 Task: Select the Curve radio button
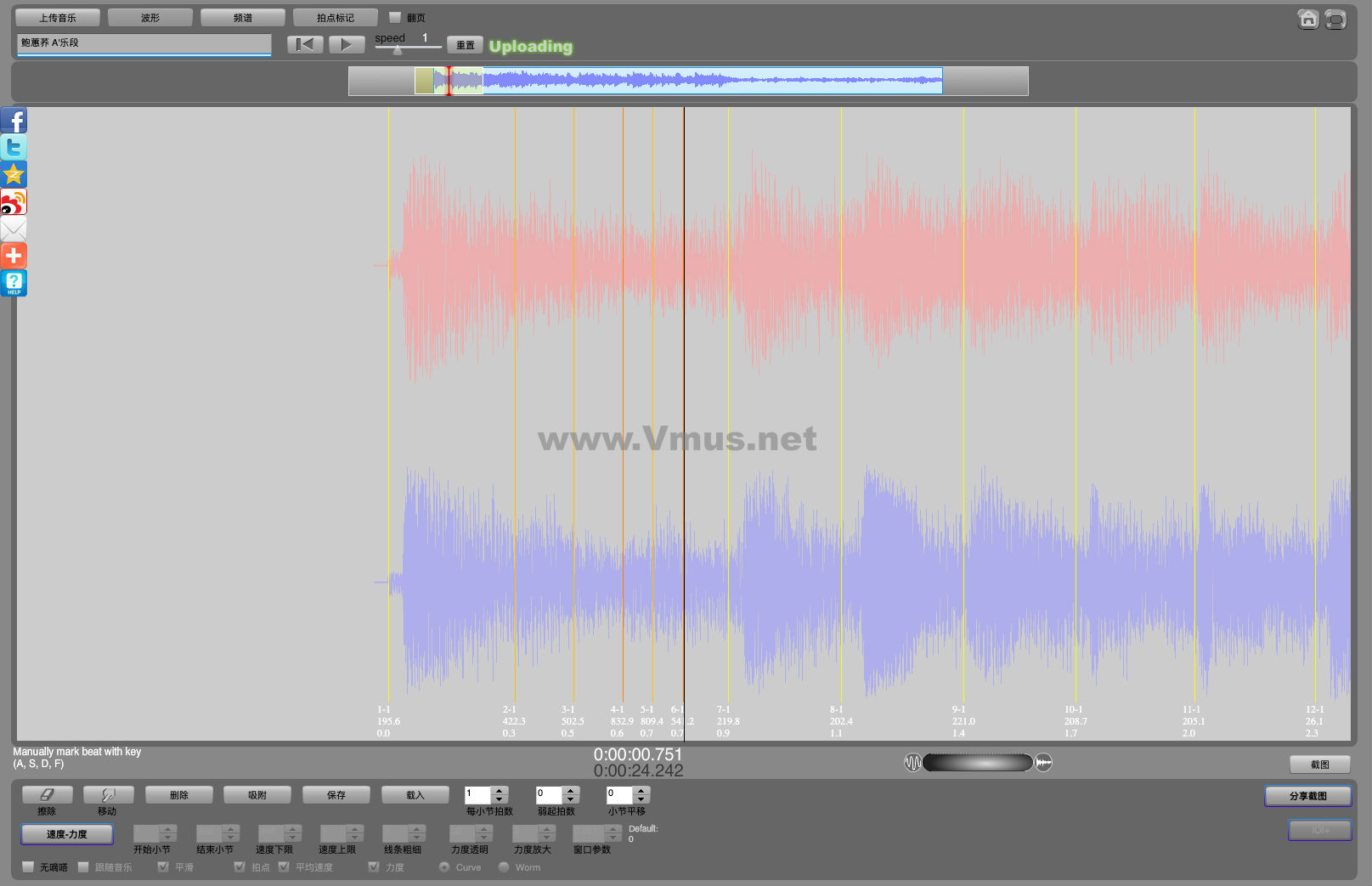[444, 867]
